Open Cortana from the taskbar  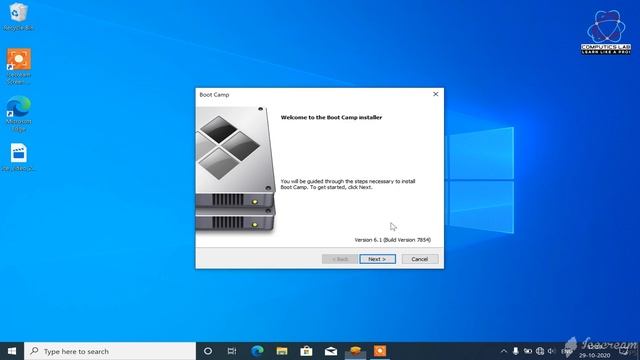[x=208, y=351]
